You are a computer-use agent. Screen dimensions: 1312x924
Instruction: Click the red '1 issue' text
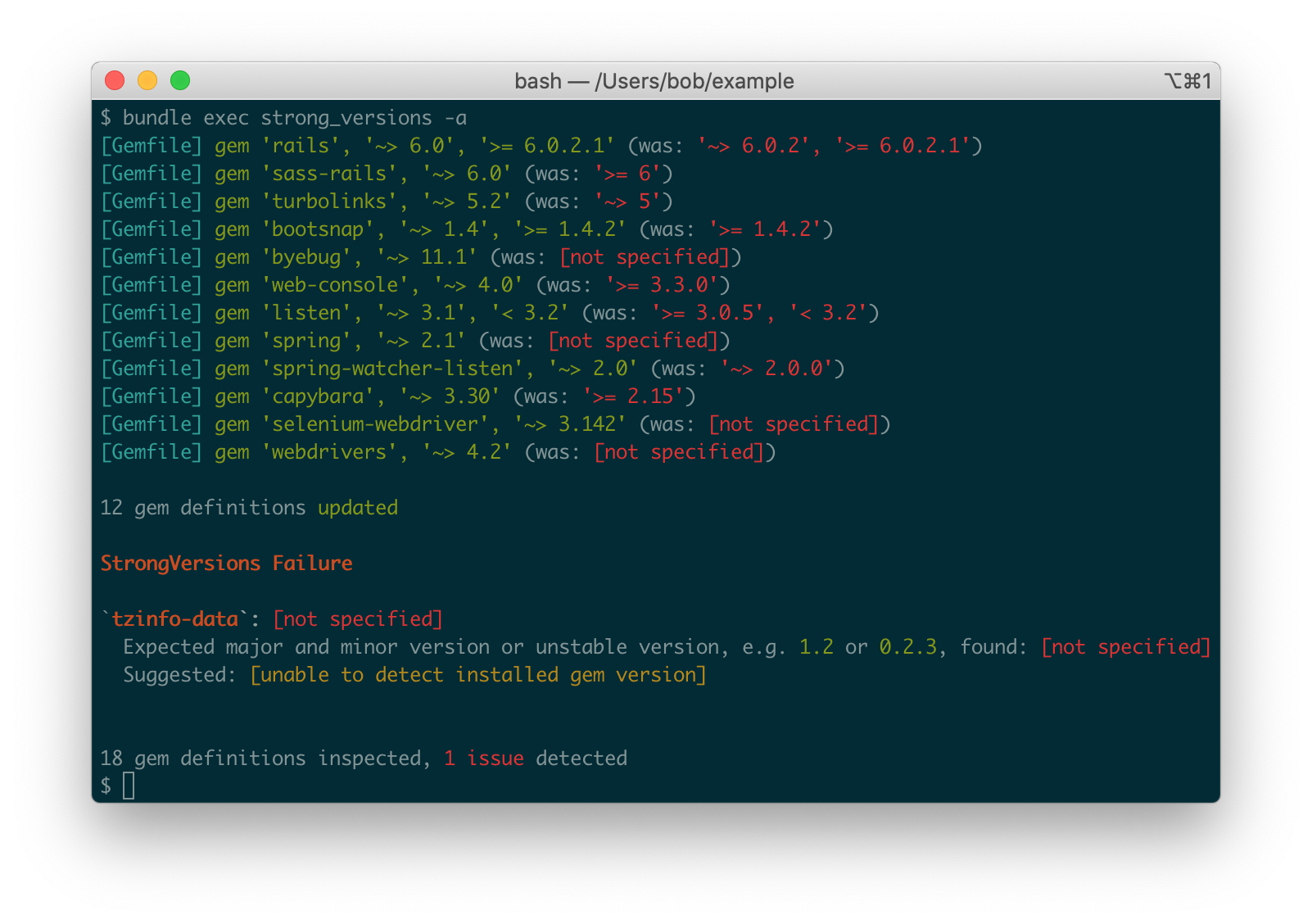point(484,759)
